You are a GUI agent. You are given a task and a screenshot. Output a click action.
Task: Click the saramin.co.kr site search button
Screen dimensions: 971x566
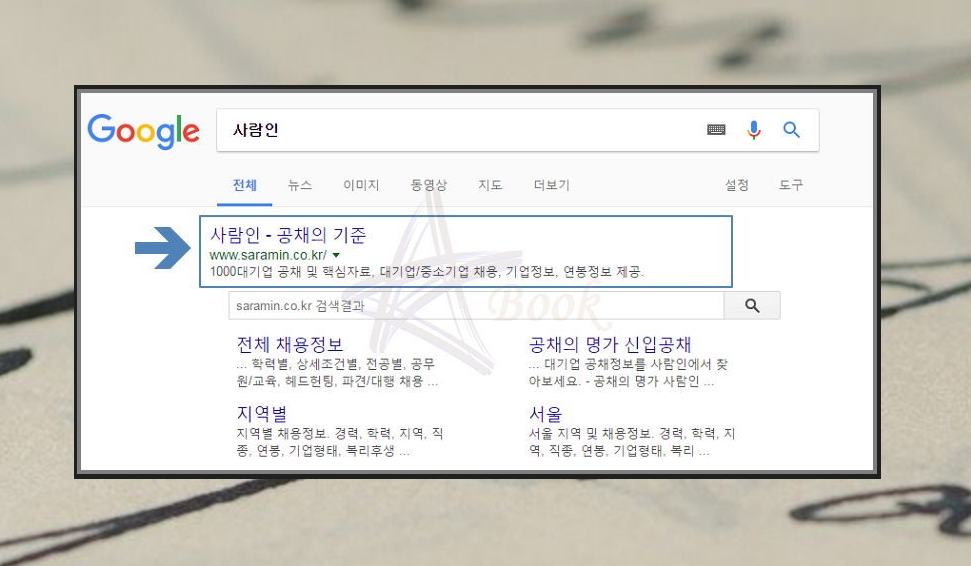coord(752,305)
